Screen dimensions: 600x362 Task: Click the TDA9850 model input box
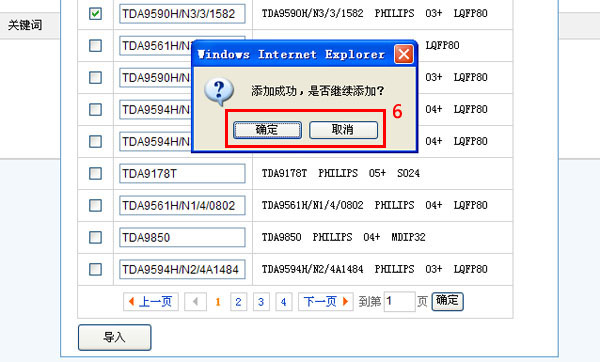coord(182,238)
